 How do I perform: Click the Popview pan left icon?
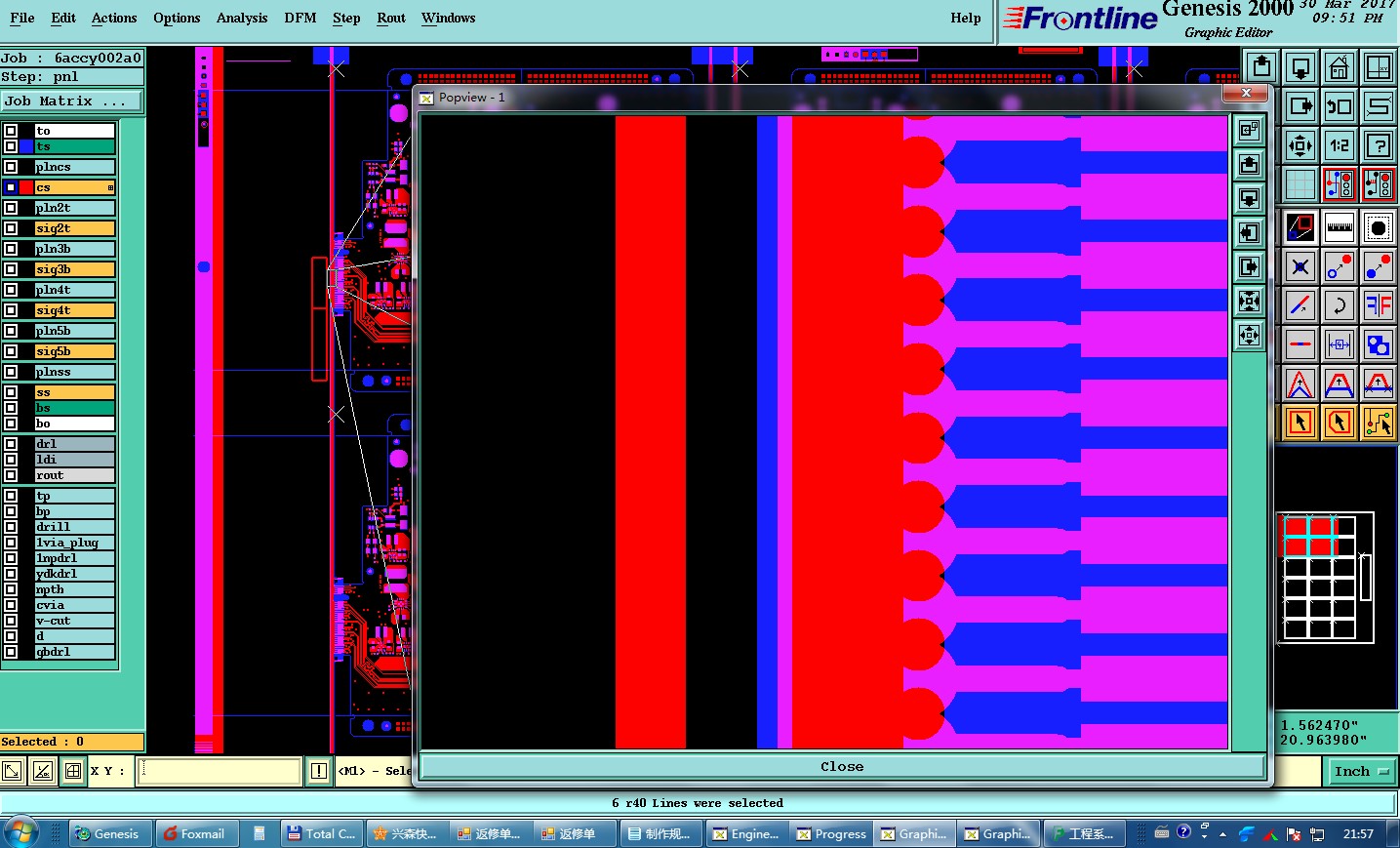1250,233
